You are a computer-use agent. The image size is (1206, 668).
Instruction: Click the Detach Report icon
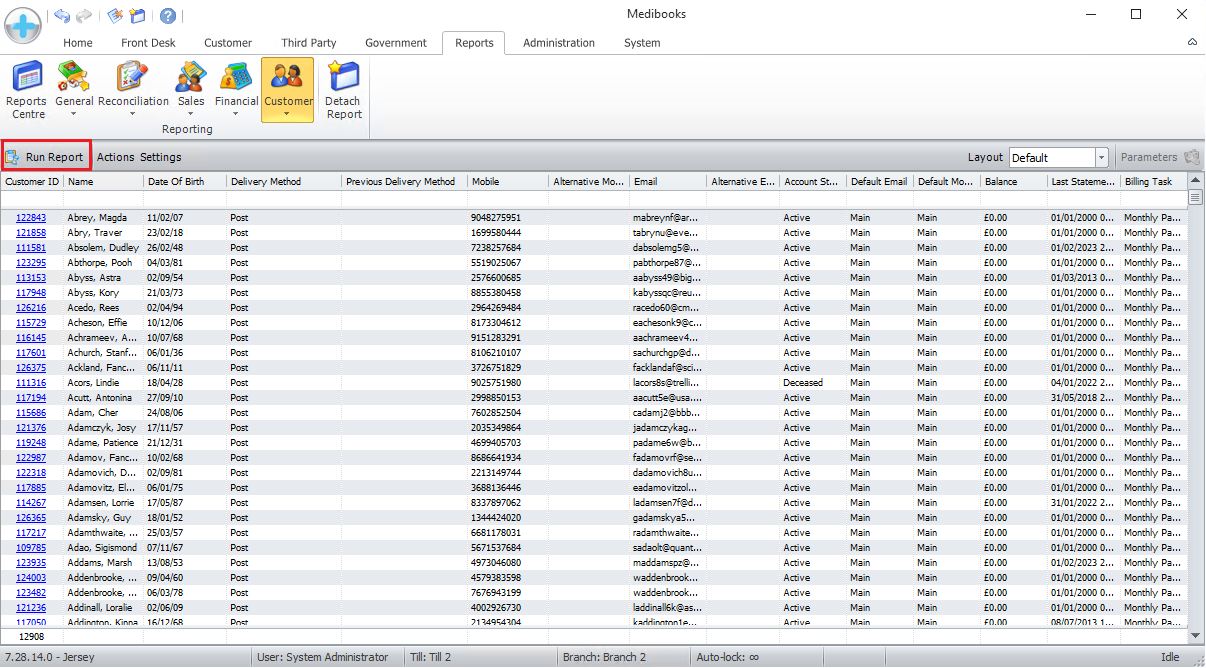(x=343, y=90)
